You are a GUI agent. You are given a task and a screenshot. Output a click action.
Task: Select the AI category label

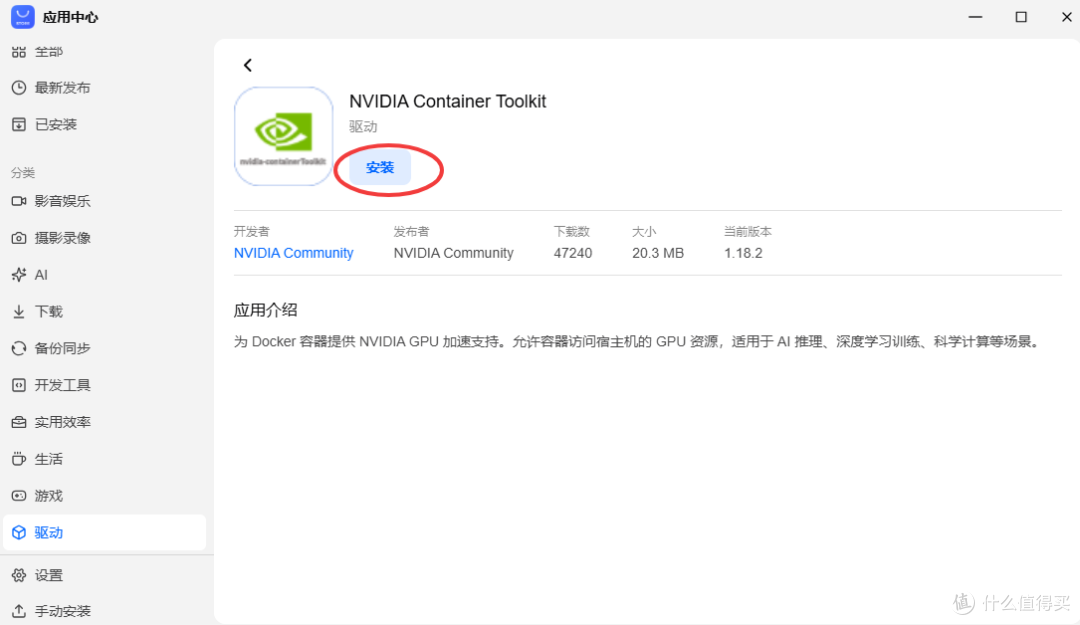[41, 275]
